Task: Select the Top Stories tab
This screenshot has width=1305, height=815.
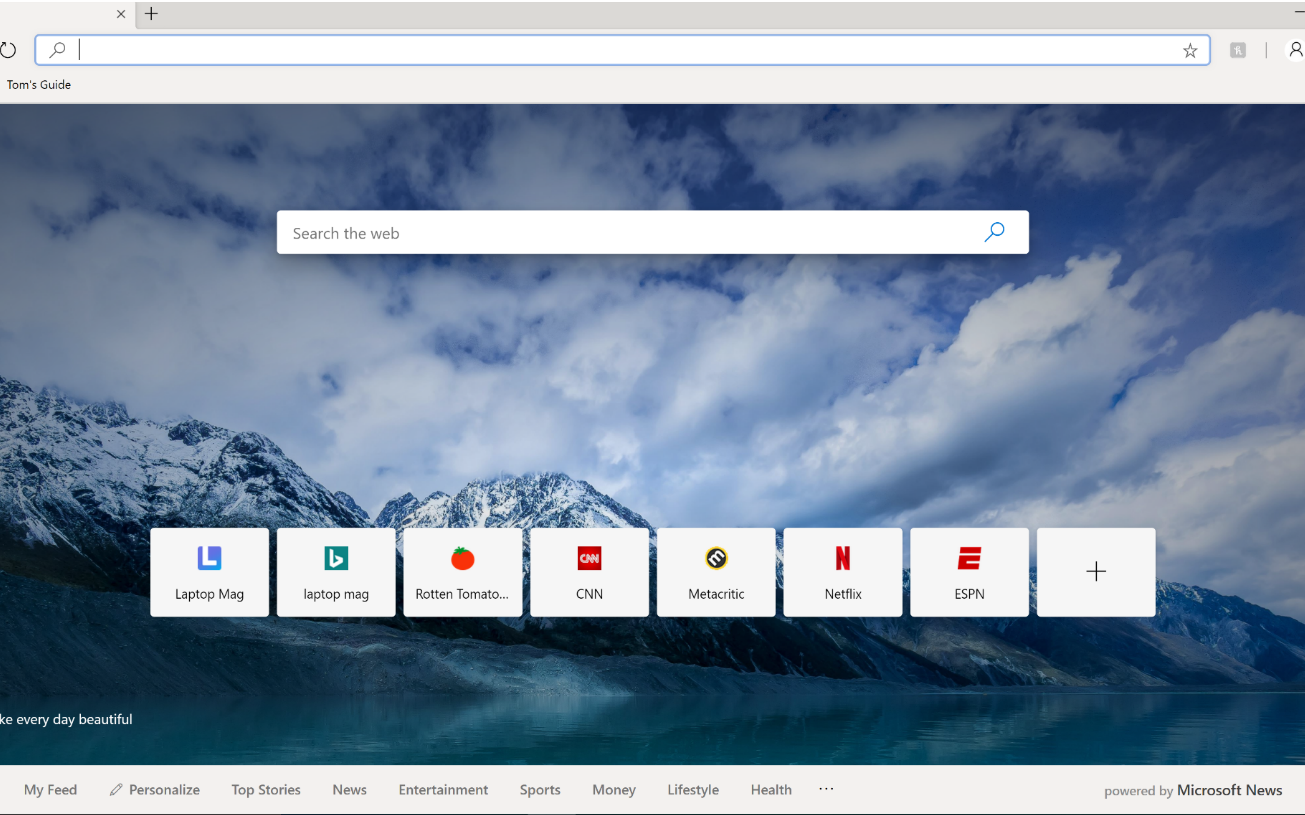Action: point(266,790)
